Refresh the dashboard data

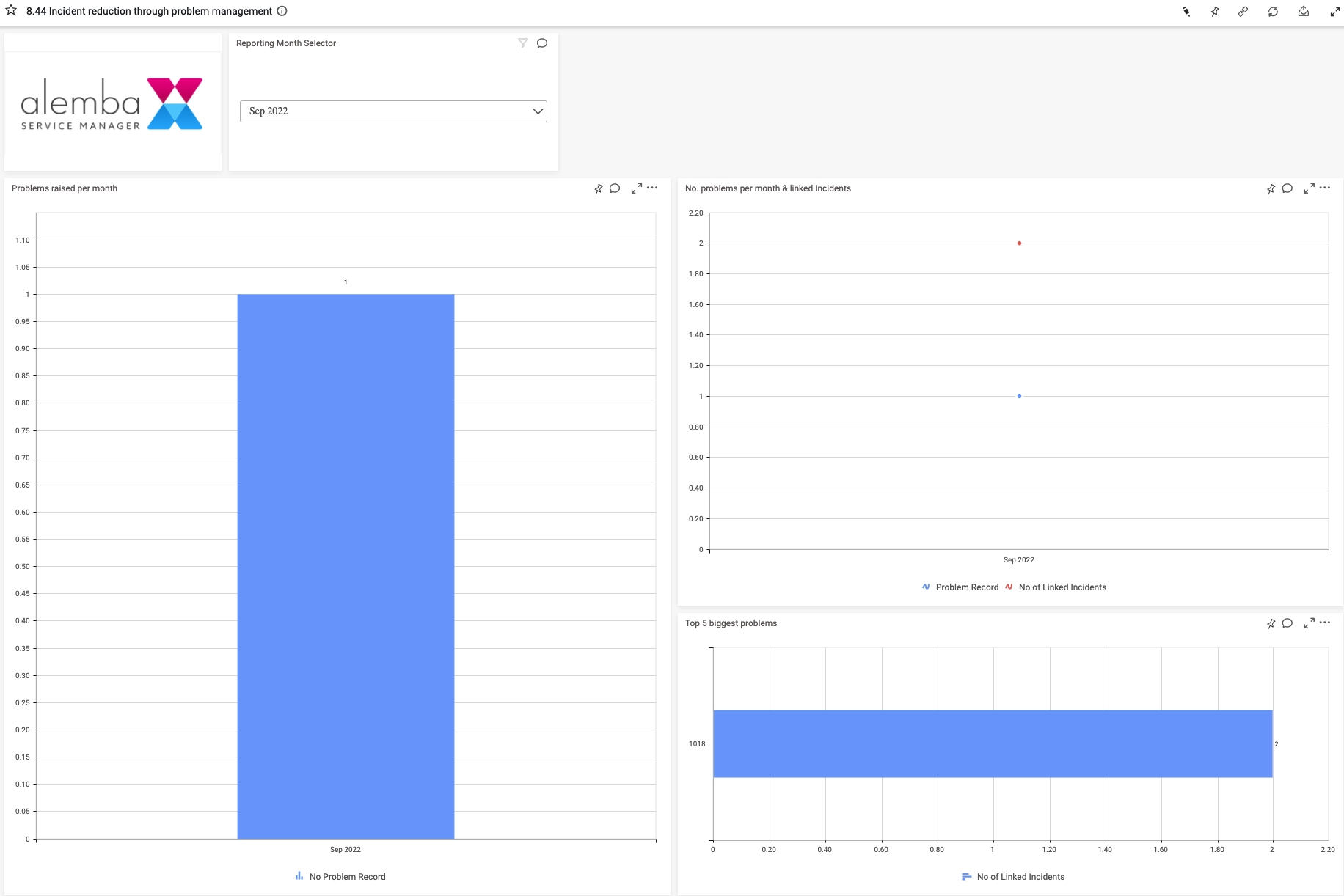click(x=1273, y=12)
